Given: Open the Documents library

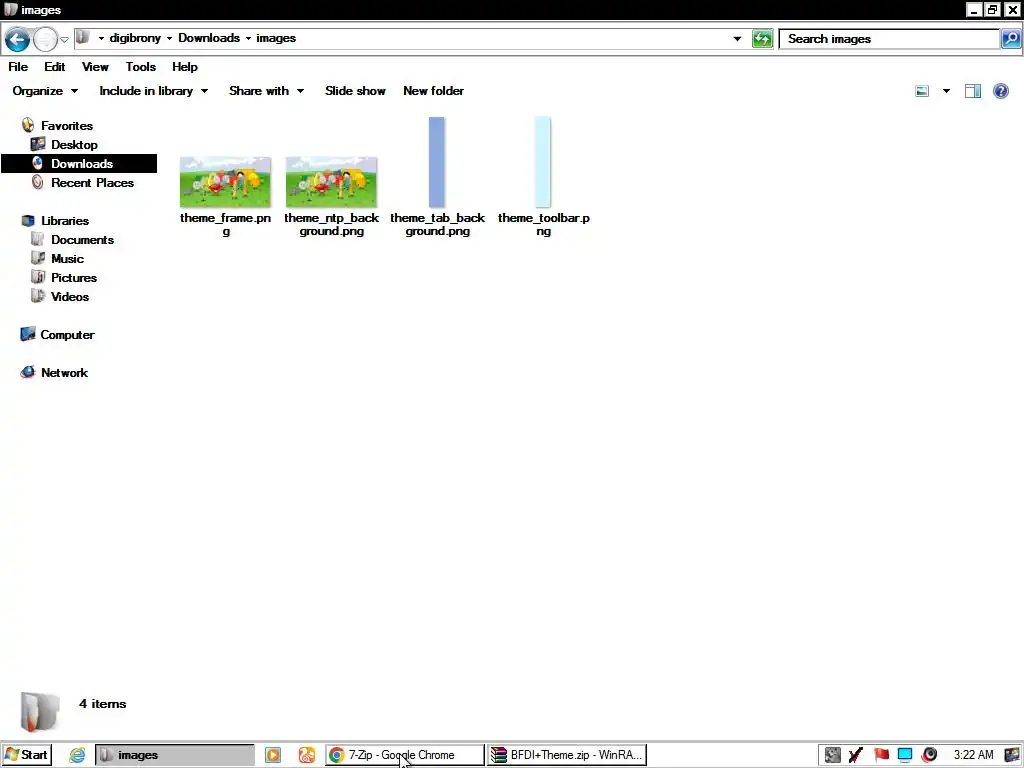Looking at the screenshot, I should point(82,240).
